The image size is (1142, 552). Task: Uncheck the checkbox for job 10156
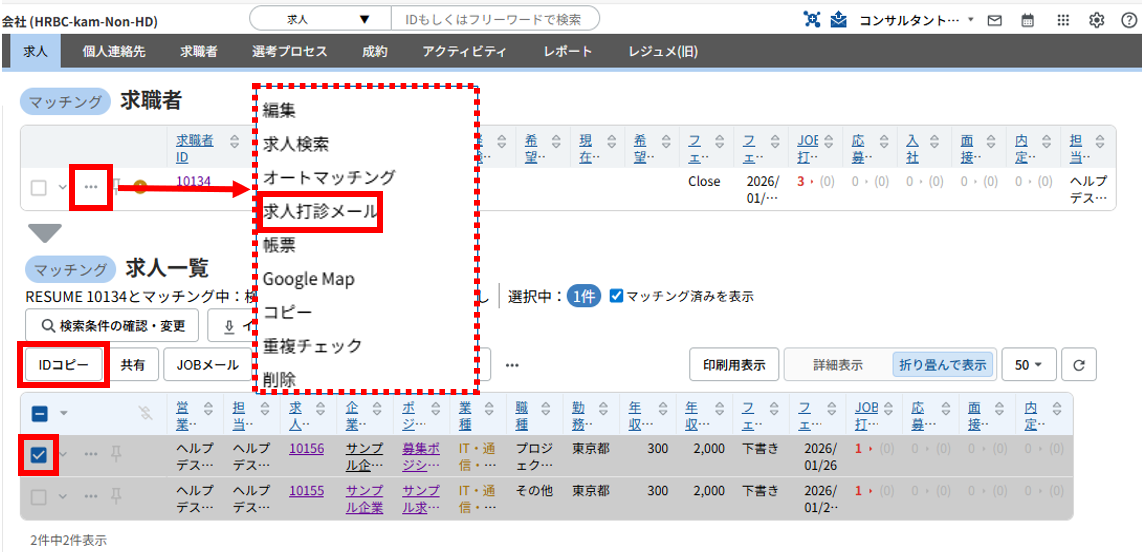(x=38, y=455)
